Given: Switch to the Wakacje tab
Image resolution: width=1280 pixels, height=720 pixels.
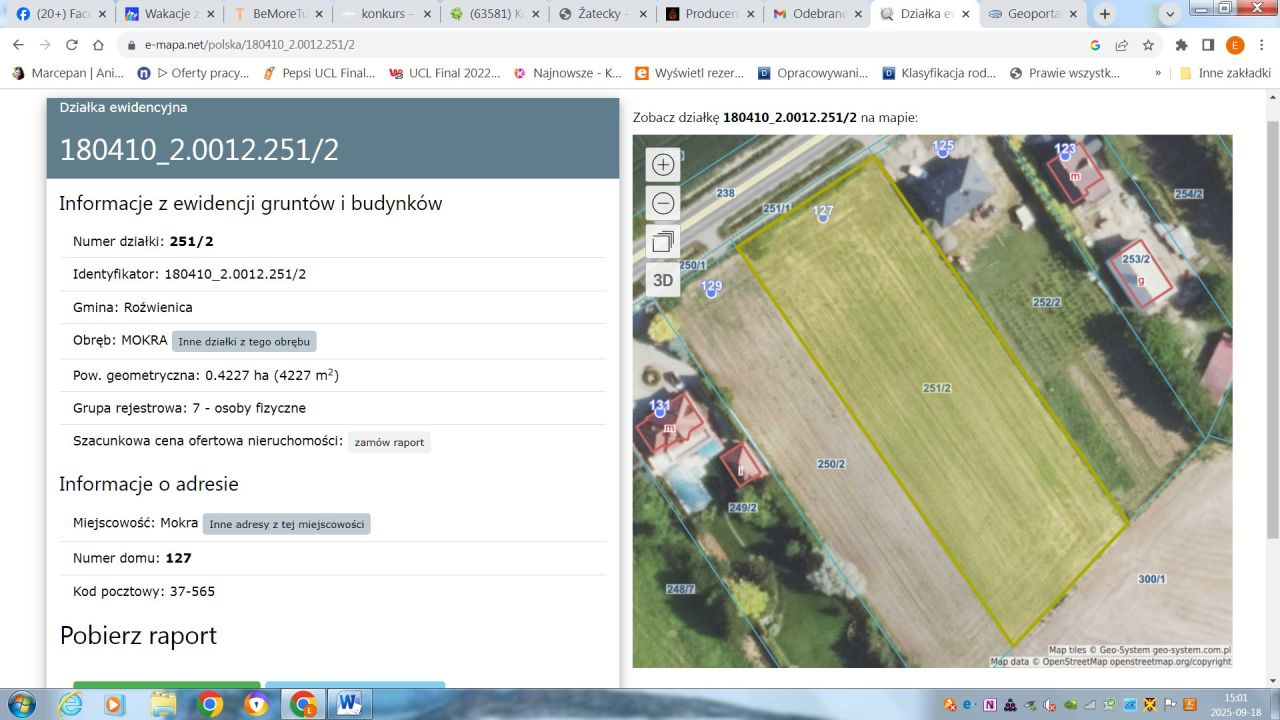Looking at the screenshot, I should tap(169, 14).
